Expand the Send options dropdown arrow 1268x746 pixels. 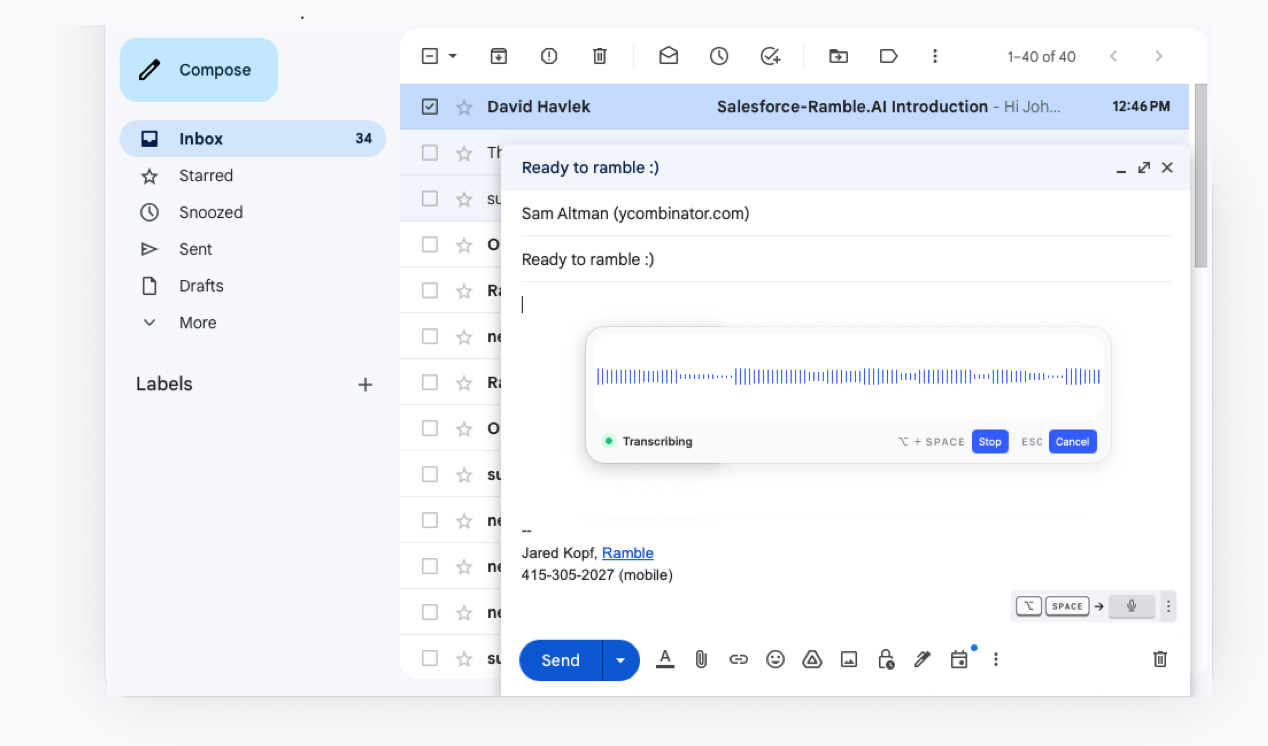point(621,660)
